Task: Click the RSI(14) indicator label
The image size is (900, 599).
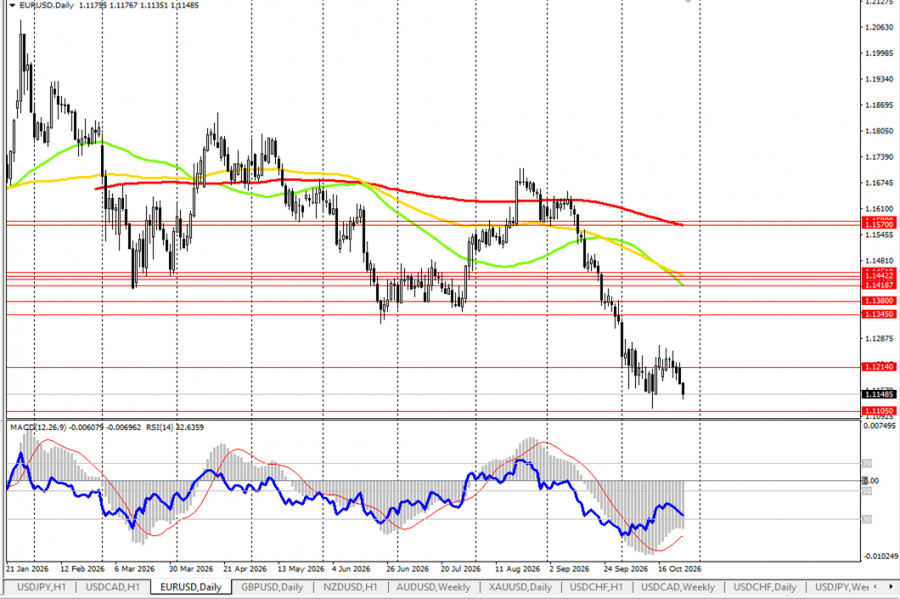Action: tap(162, 427)
